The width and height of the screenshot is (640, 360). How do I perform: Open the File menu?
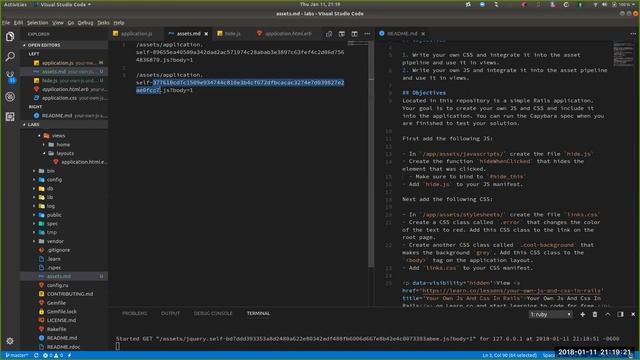(x=6, y=23)
